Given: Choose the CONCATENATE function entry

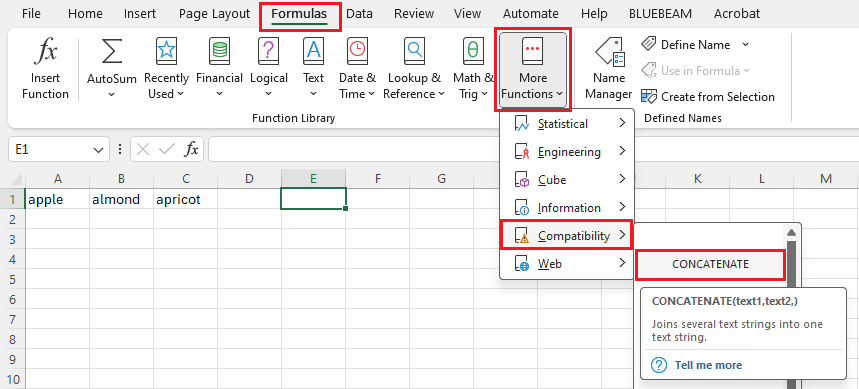Looking at the screenshot, I should tap(710, 264).
